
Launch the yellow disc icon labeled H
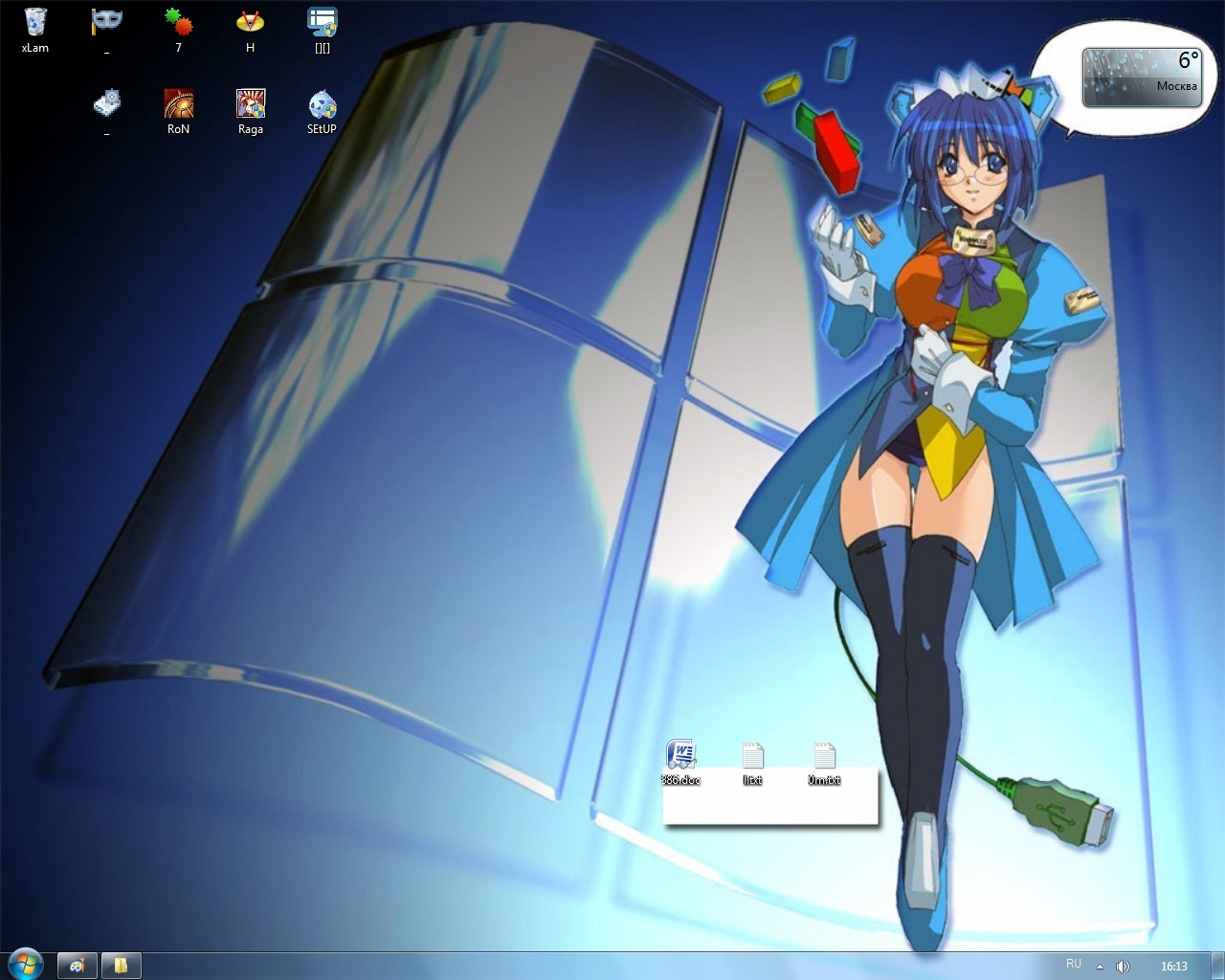click(x=250, y=30)
